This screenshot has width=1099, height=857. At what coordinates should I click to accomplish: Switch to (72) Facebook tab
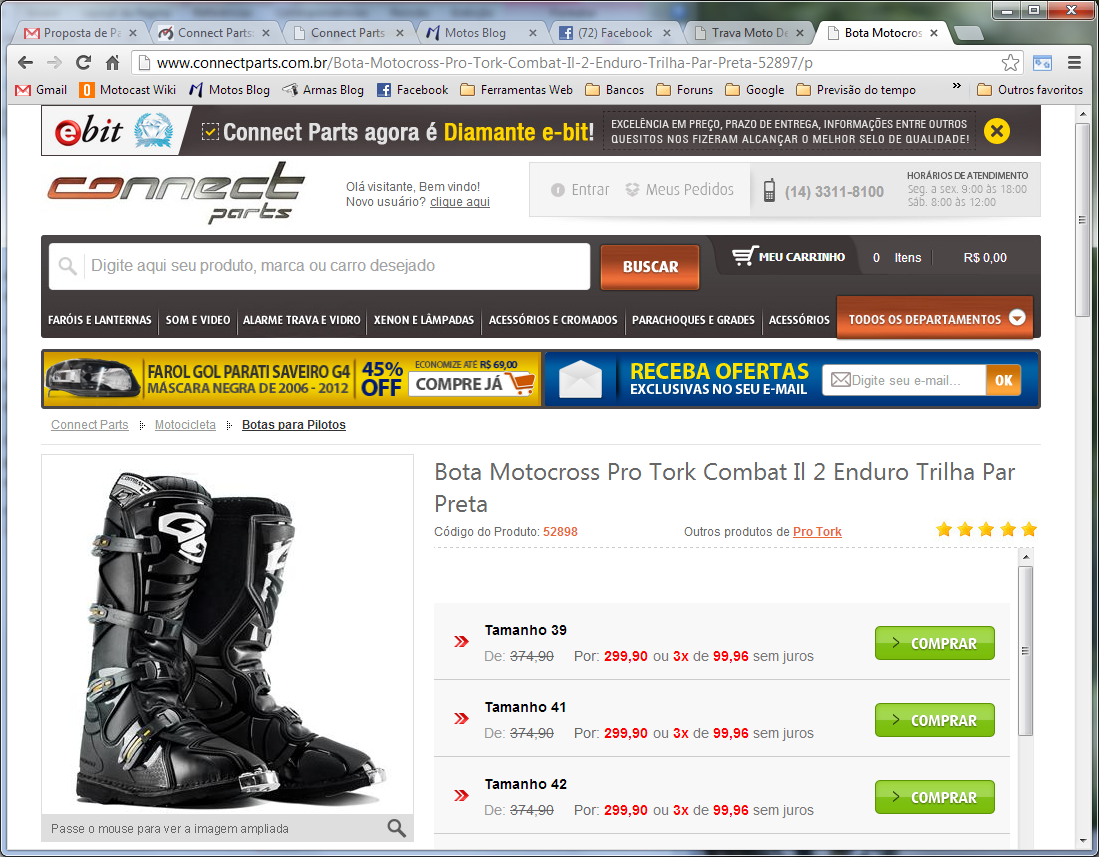615,32
